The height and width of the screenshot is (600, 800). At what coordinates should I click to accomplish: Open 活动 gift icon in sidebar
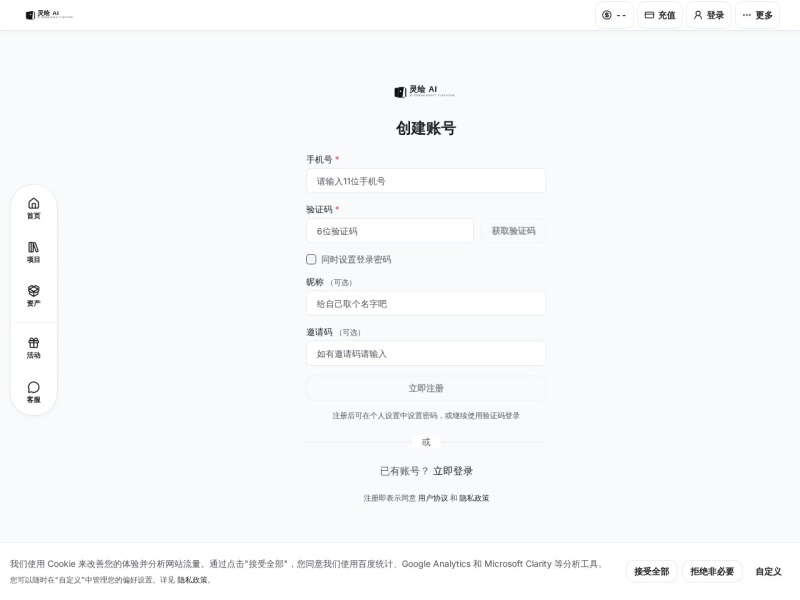point(34,348)
